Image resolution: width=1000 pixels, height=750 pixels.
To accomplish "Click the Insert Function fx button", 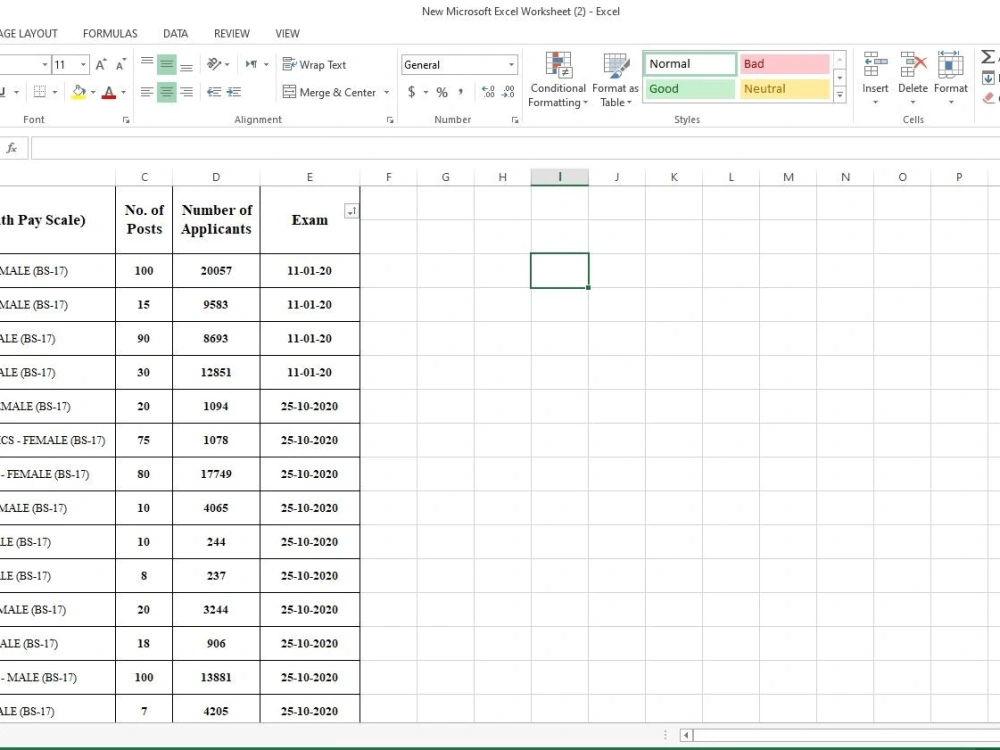I will [11, 148].
